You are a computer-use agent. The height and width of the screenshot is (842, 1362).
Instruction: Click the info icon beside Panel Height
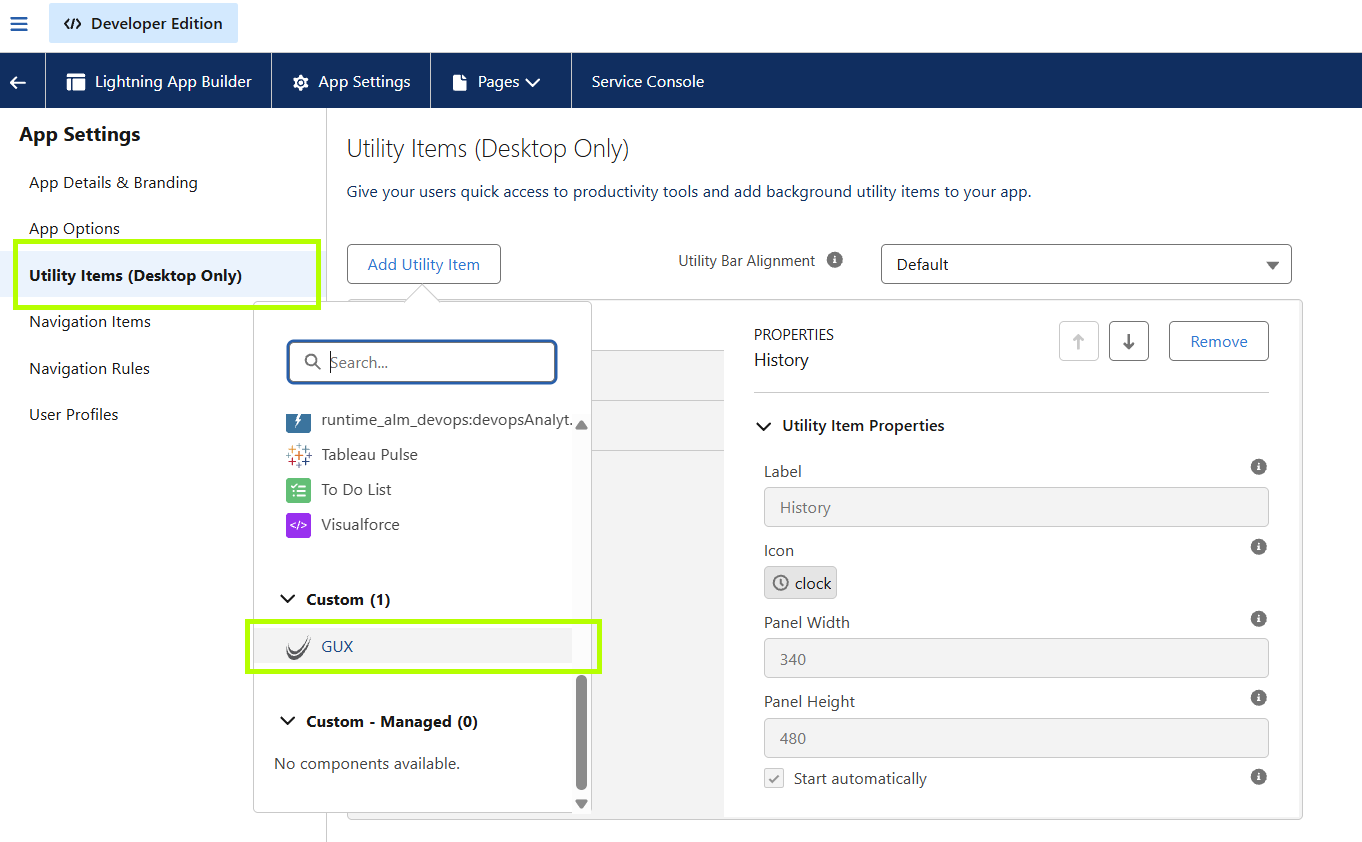(1259, 698)
